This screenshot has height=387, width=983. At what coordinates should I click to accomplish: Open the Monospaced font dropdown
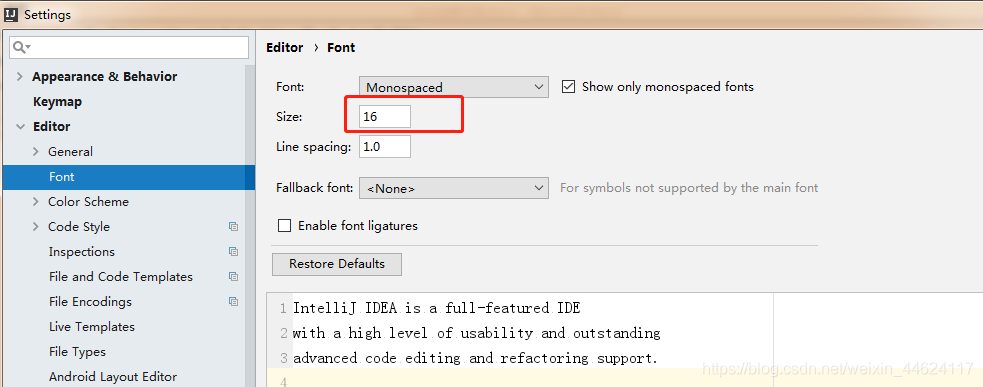pos(454,87)
